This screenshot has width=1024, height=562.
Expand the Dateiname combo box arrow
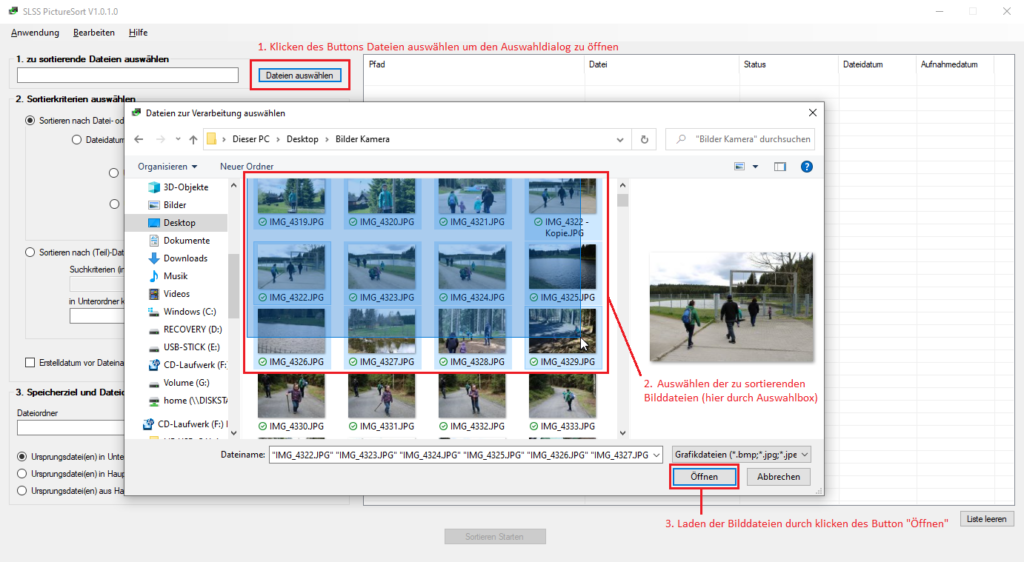point(656,455)
